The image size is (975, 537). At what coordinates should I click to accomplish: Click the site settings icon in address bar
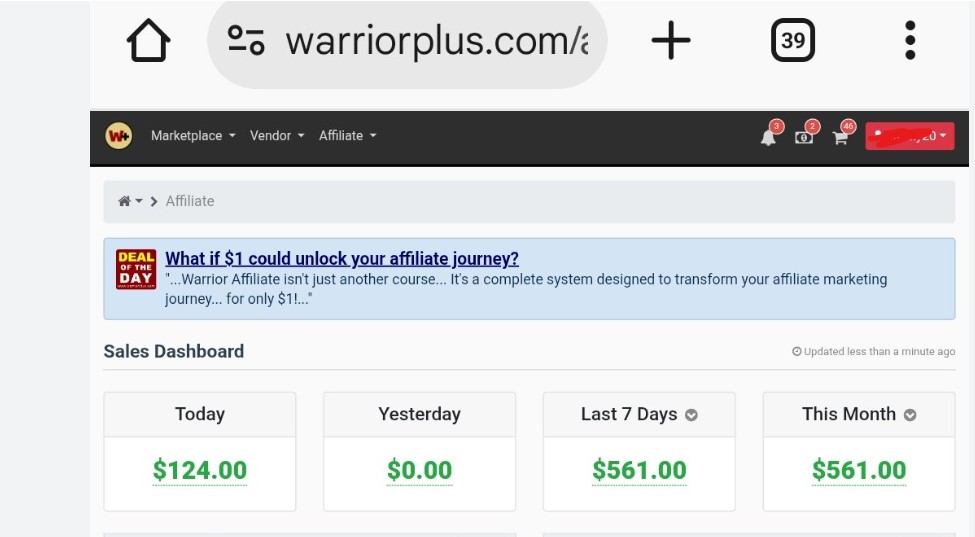click(x=246, y=41)
